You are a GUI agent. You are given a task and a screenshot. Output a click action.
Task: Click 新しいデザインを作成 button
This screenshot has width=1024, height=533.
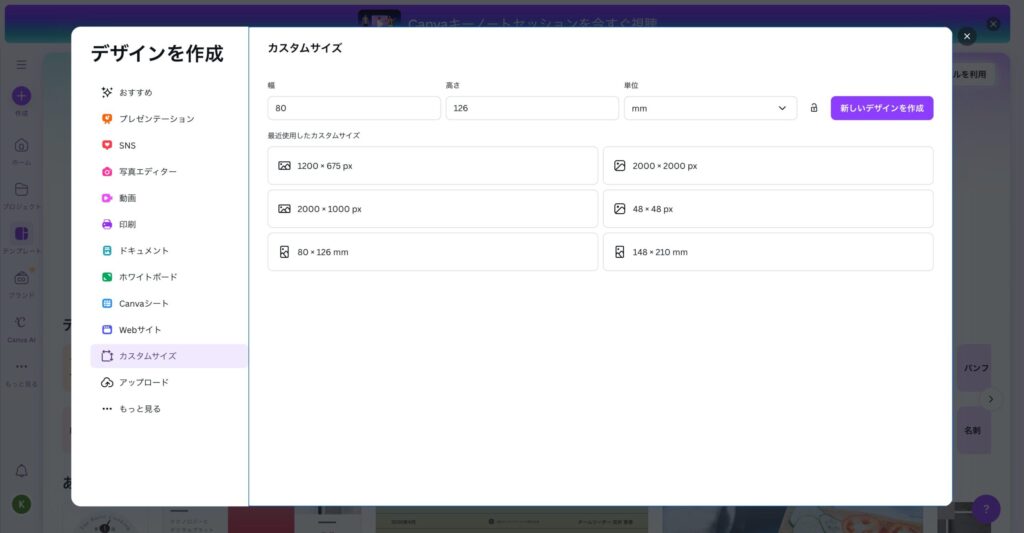881,108
